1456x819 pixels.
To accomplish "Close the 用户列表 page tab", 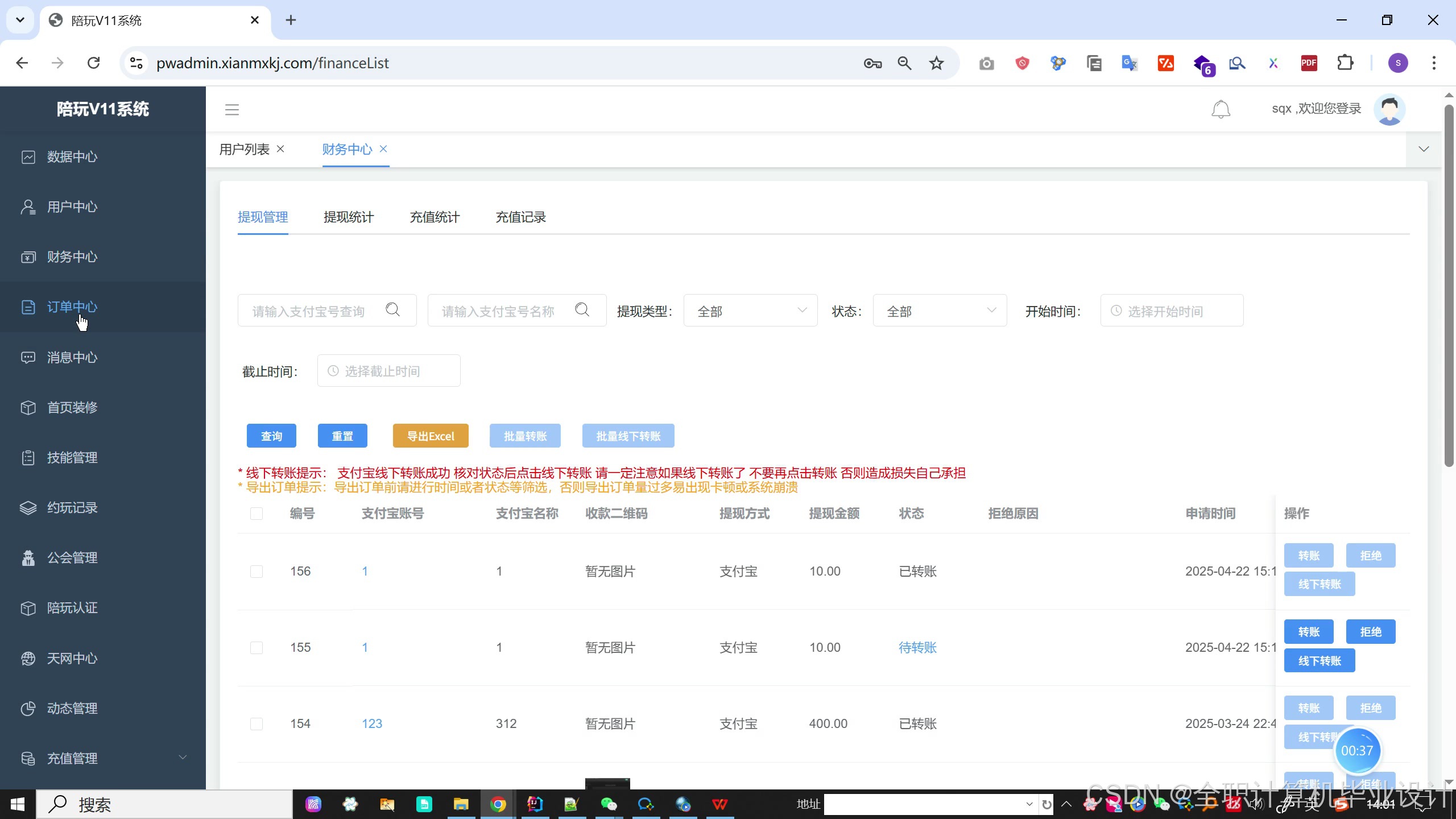I will tap(280, 149).
